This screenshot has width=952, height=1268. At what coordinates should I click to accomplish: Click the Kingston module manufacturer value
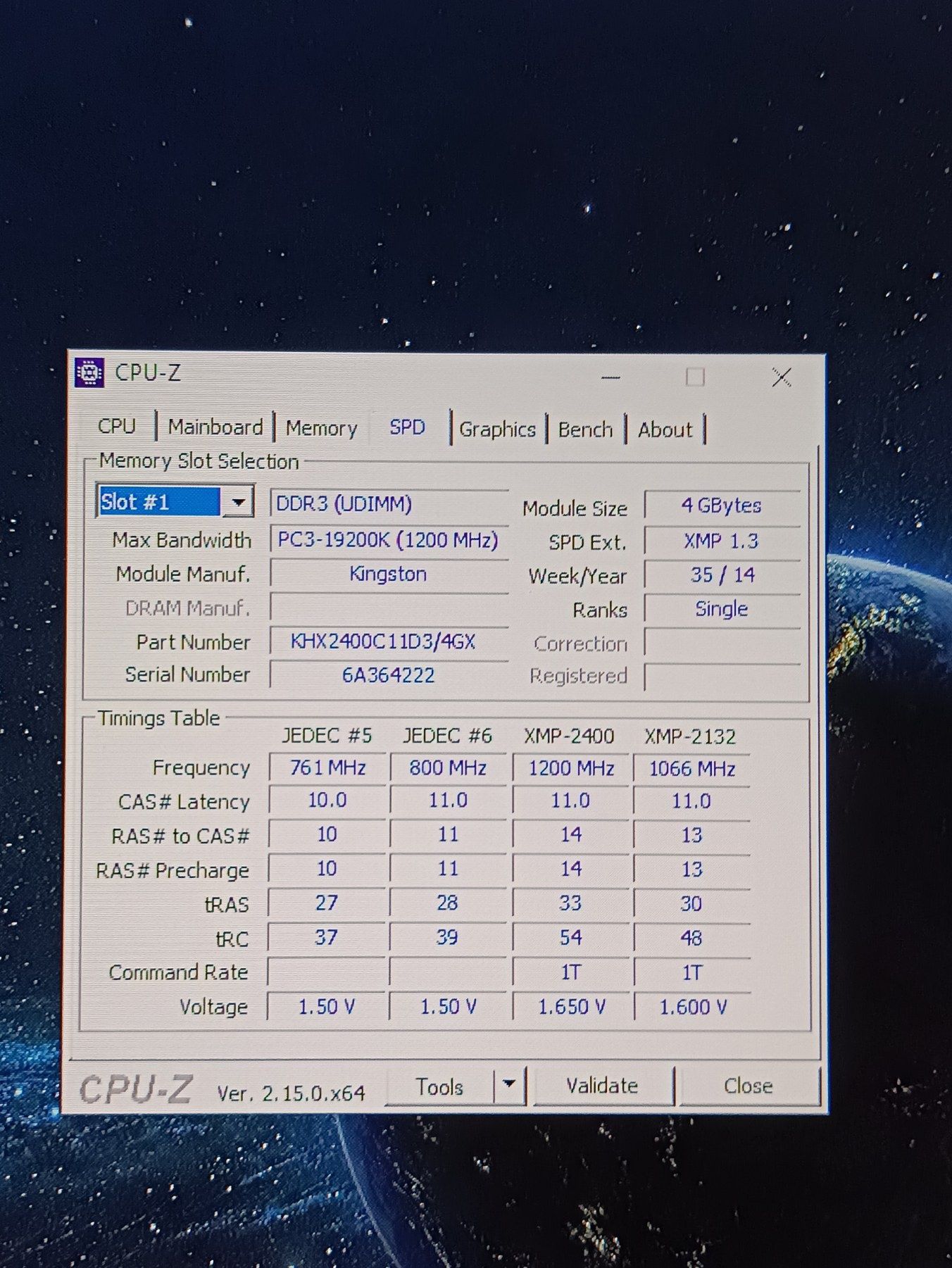click(x=389, y=574)
